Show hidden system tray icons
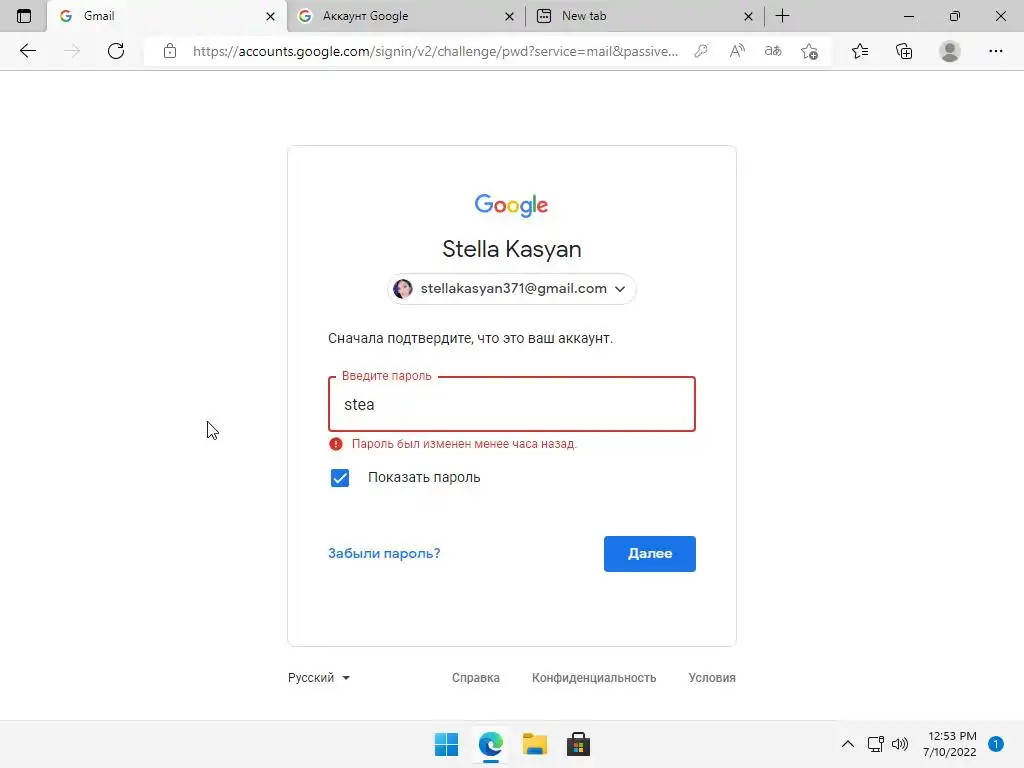This screenshot has width=1024, height=768. coord(848,744)
